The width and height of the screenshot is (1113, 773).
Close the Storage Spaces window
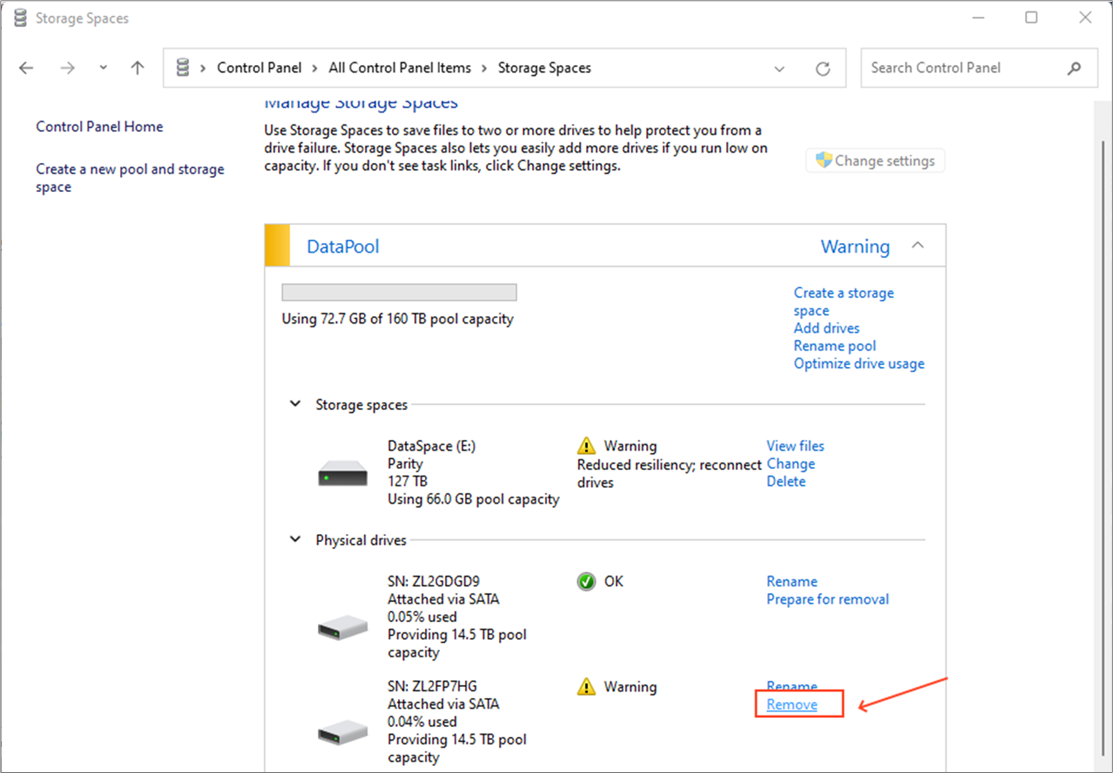pyautogui.click(x=1085, y=18)
